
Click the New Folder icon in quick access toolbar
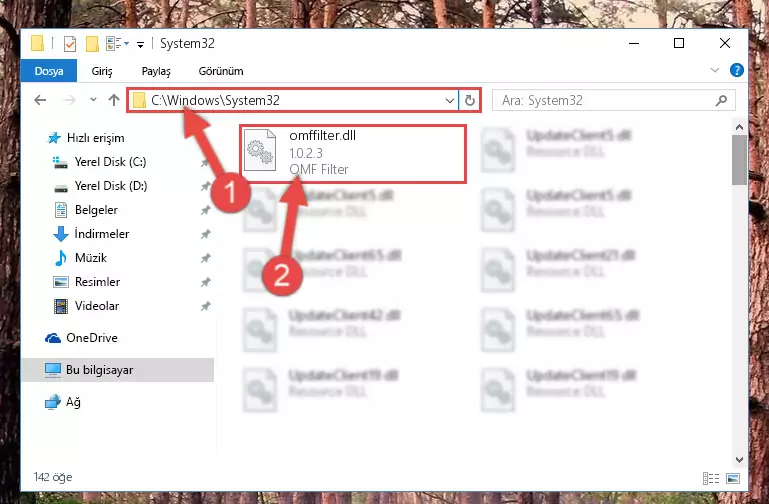pos(92,44)
